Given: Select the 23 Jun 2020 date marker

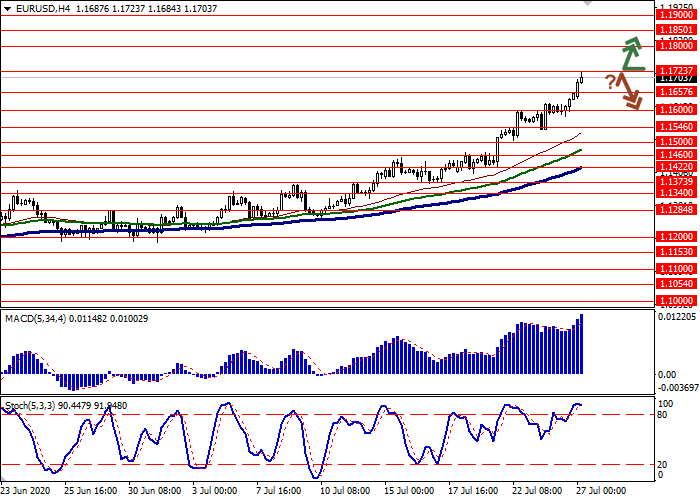Looking at the screenshot, I should 26,492.
